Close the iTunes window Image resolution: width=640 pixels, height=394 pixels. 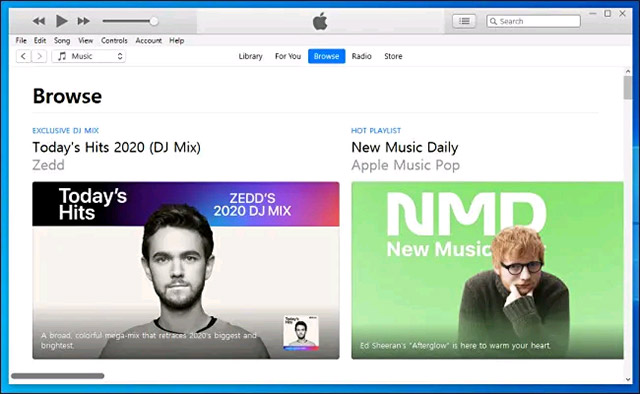click(x=622, y=14)
